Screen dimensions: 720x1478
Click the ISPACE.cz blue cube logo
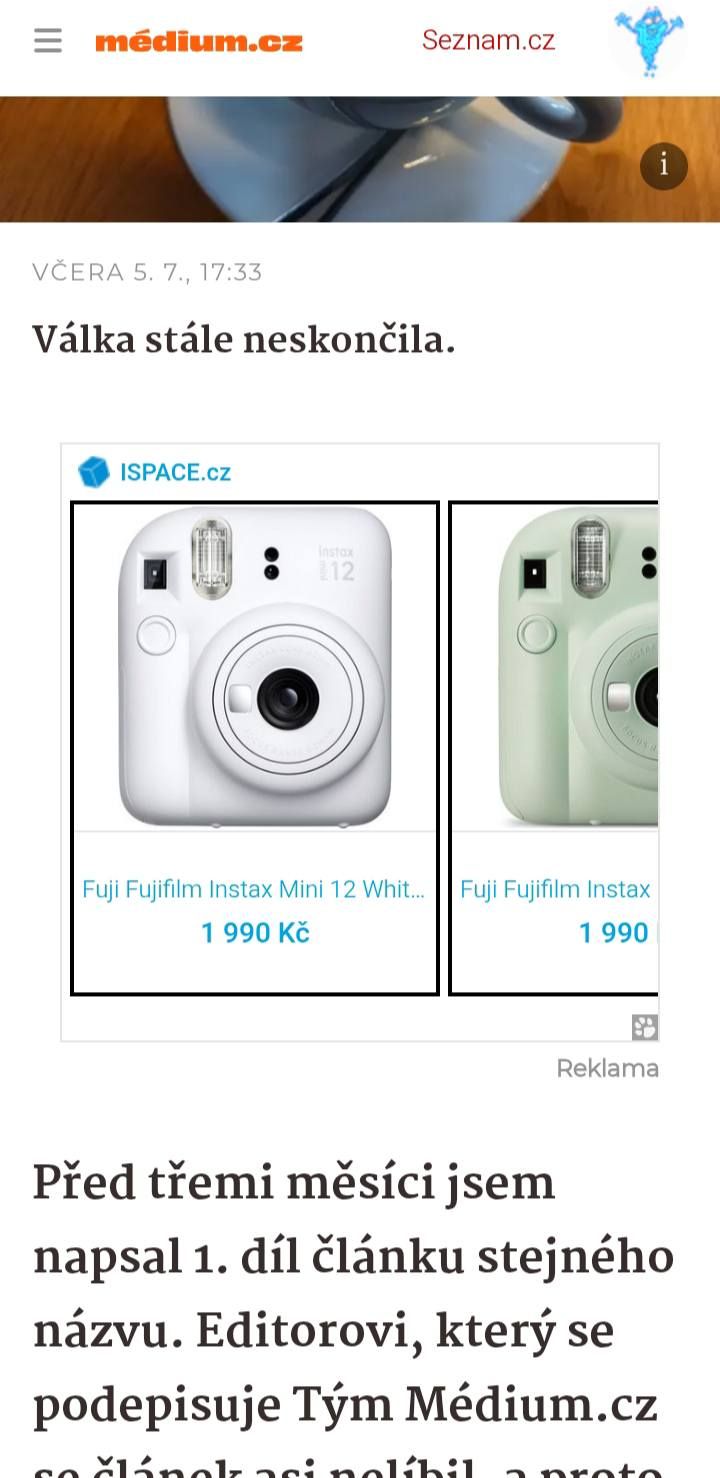(94, 472)
